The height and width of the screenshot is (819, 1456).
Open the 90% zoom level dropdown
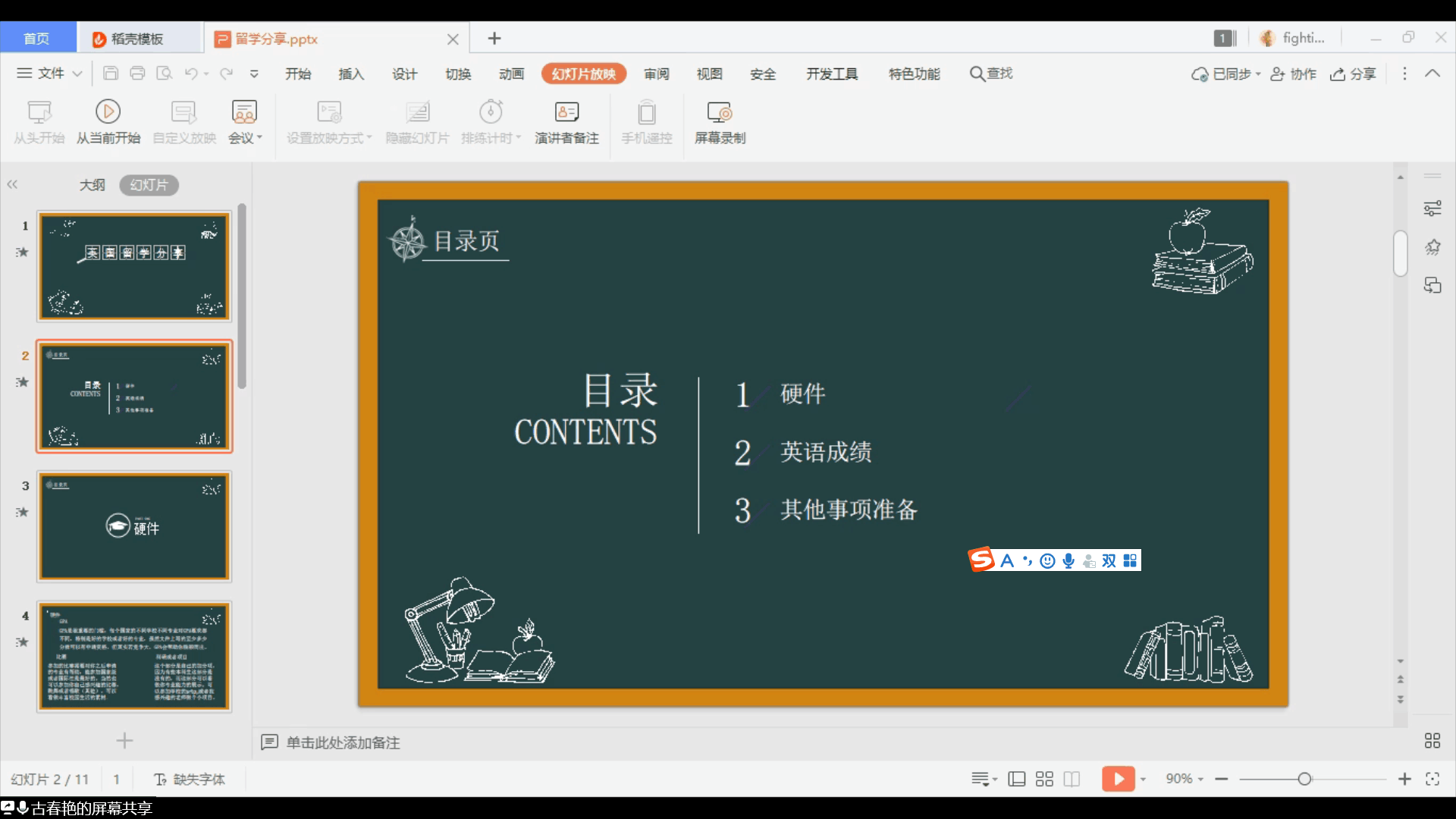1185,779
